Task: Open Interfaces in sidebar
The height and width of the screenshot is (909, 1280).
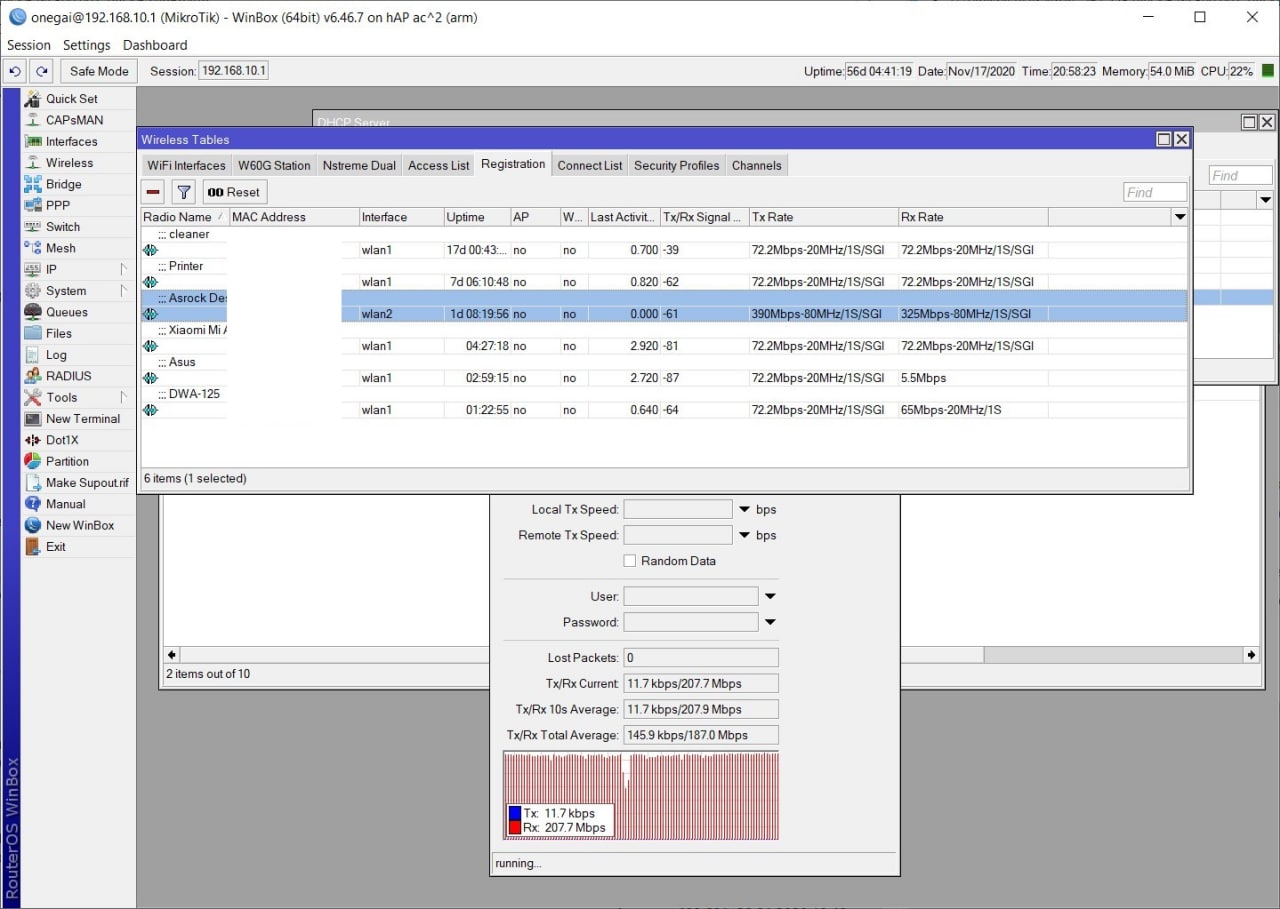Action: (79, 141)
